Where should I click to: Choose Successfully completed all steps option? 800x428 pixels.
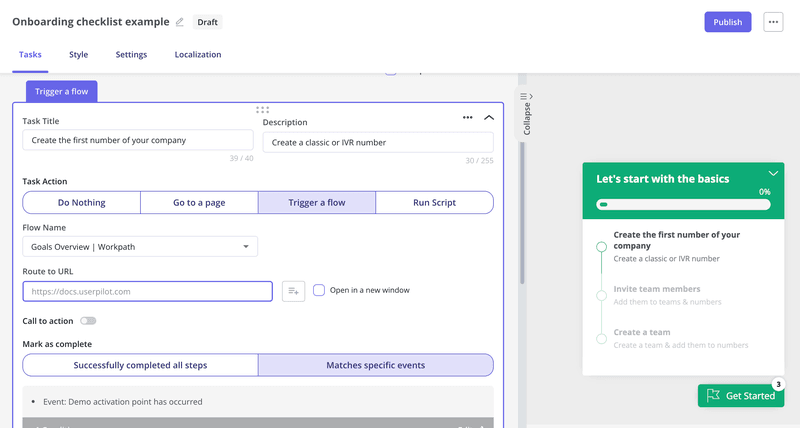140,365
